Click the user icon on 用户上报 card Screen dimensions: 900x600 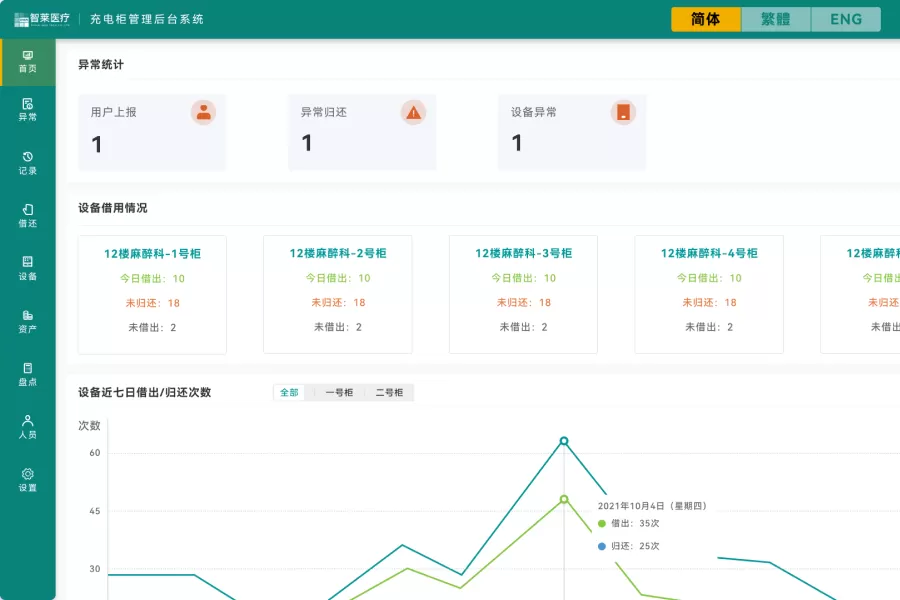coord(203,112)
